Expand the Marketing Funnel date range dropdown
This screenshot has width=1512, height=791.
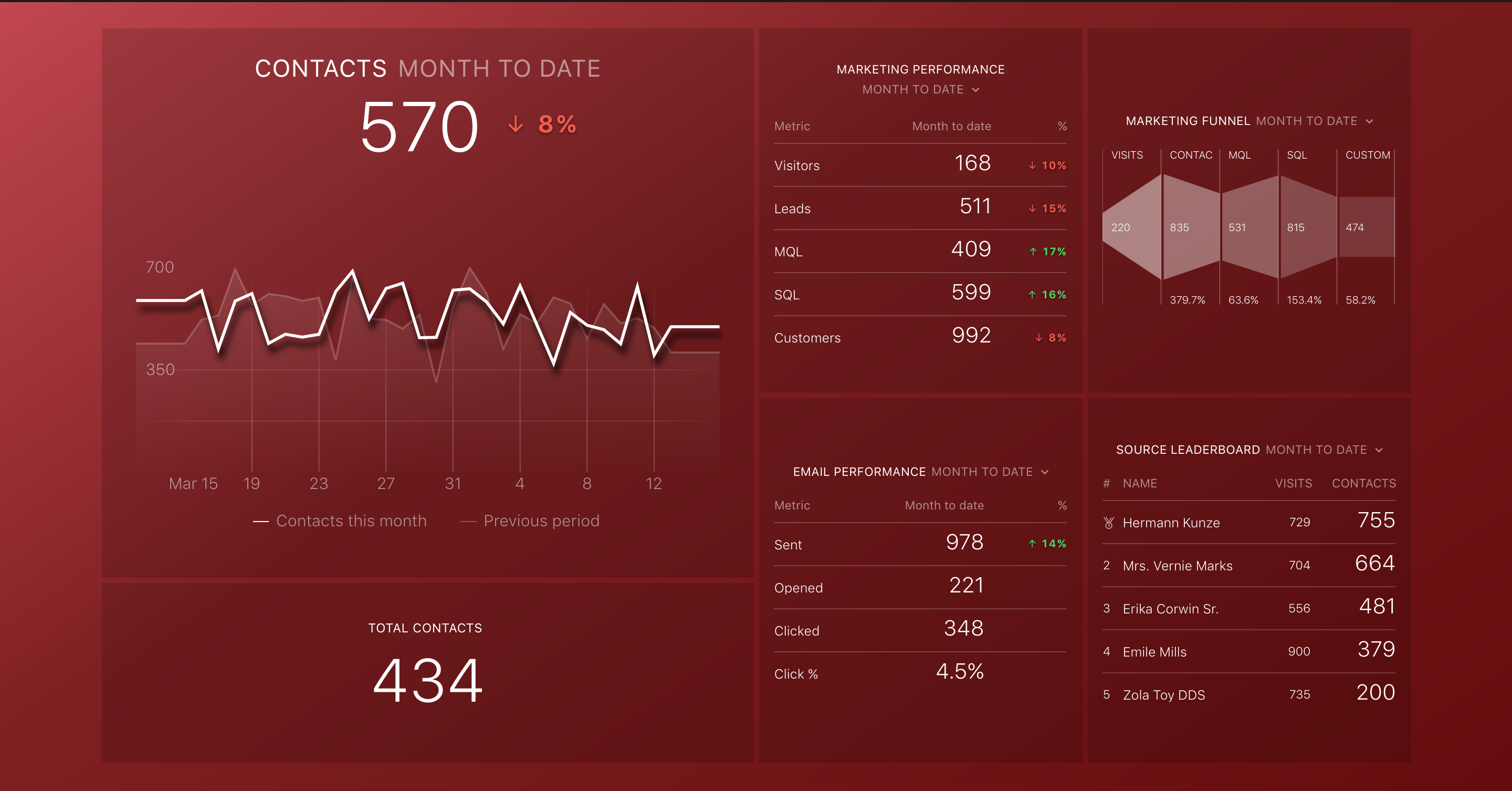point(1369,121)
